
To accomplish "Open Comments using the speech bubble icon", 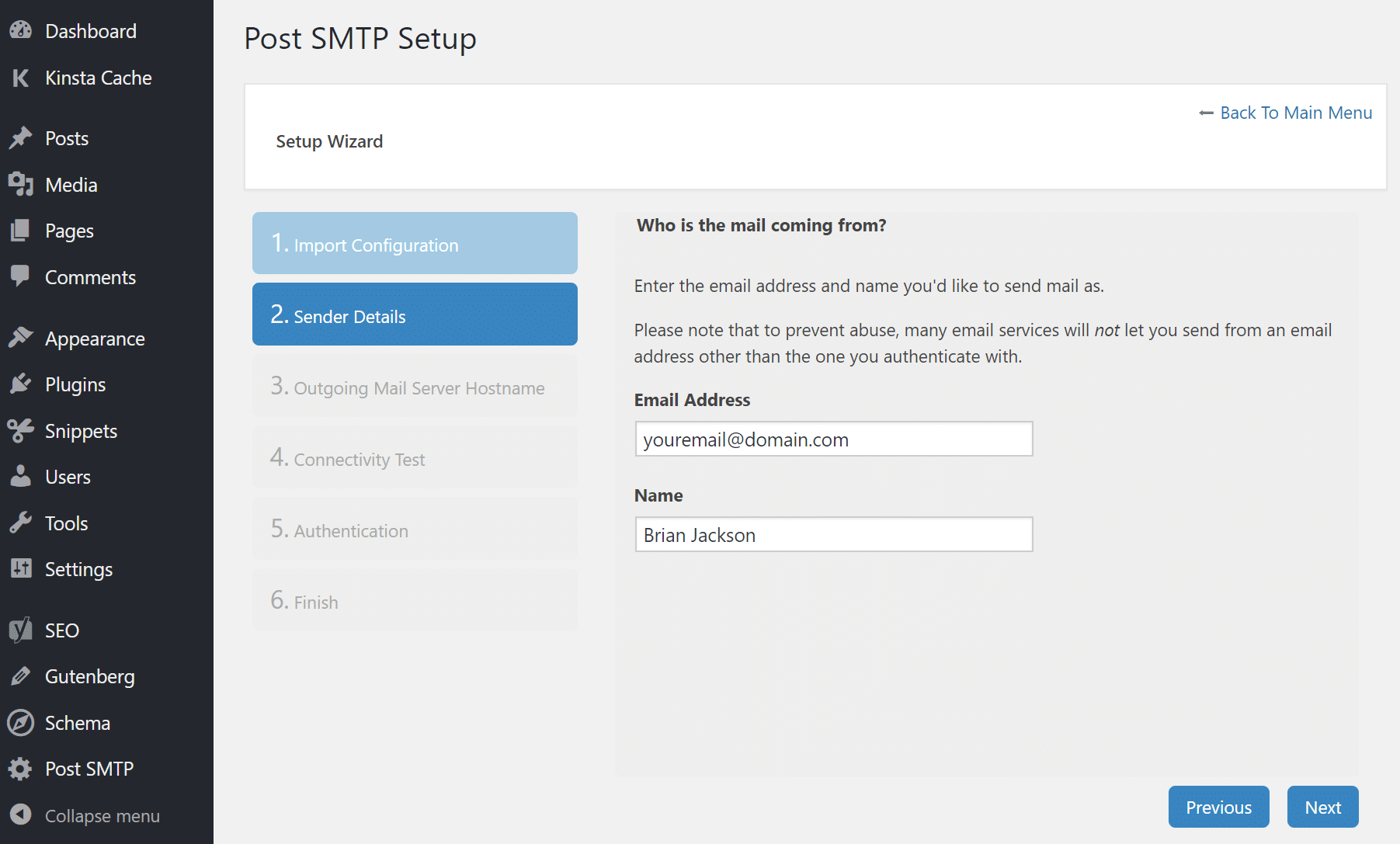I will pyautogui.click(x=21, y=277).
